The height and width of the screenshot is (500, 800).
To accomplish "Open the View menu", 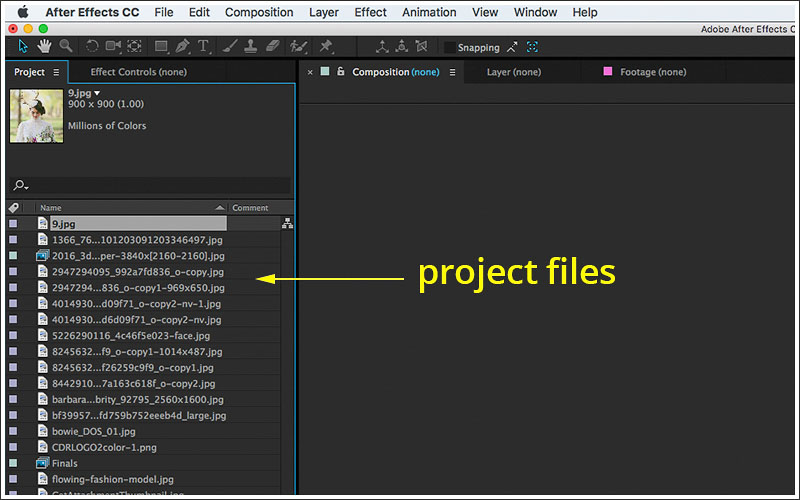I will (485, 12).
